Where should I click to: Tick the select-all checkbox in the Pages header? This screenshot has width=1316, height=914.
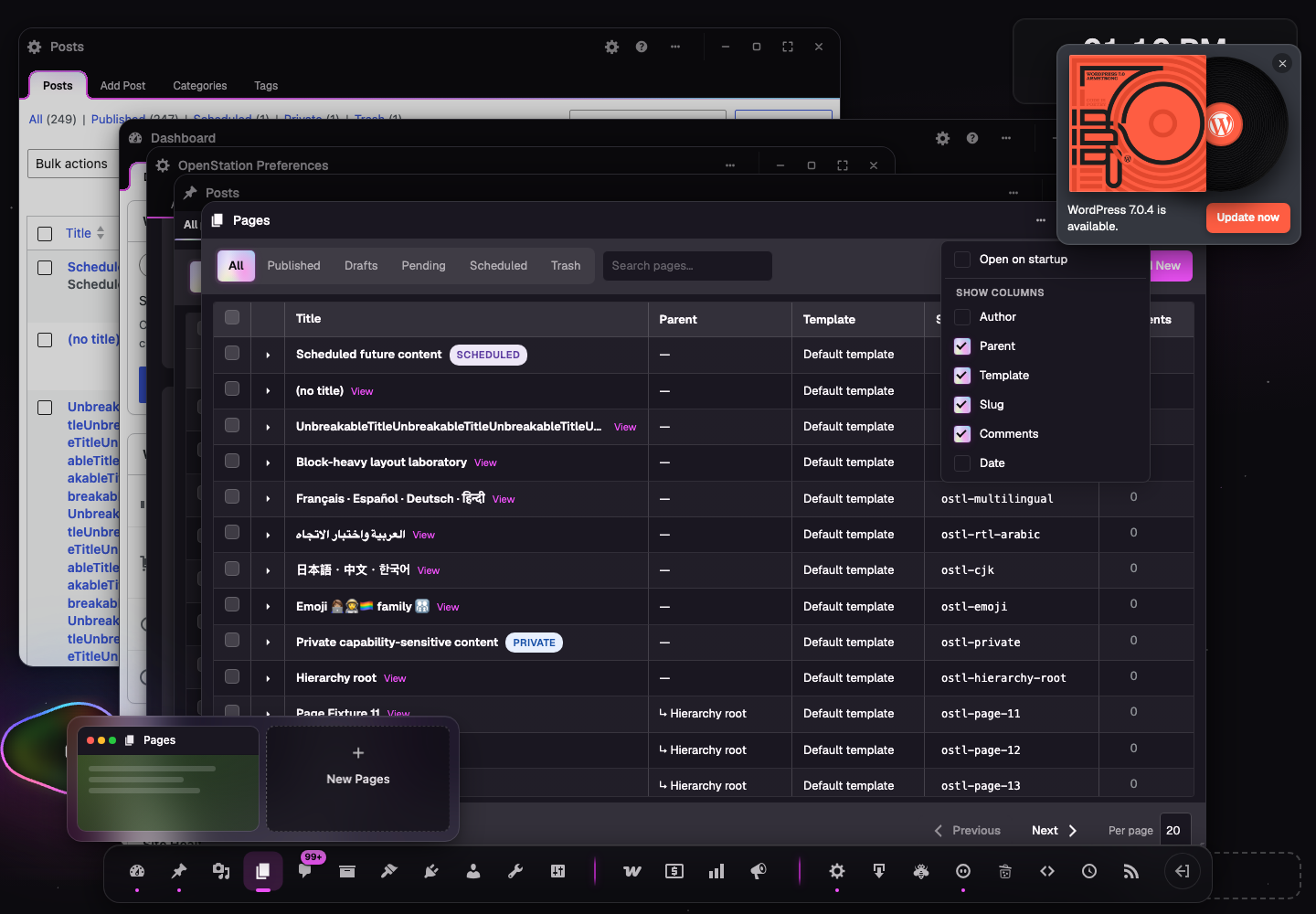pyautogui.click(x=232, y=317)
